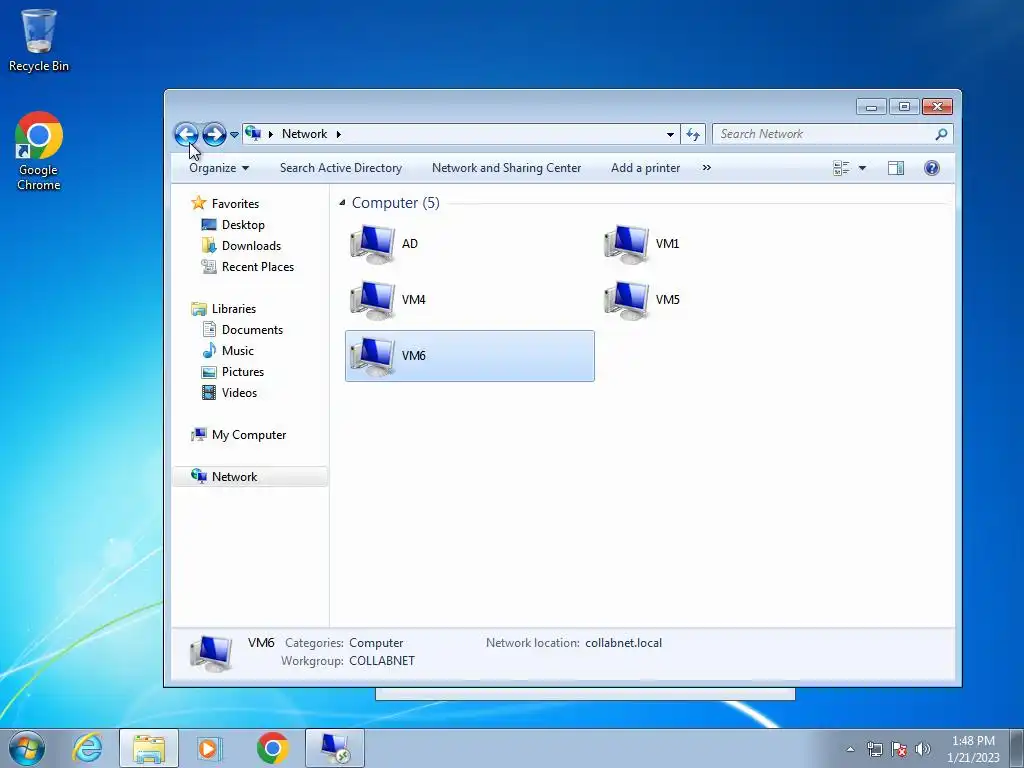The image size is (1024, 768).
Task: Maximize the Network Explorer window
Action: 904,106
